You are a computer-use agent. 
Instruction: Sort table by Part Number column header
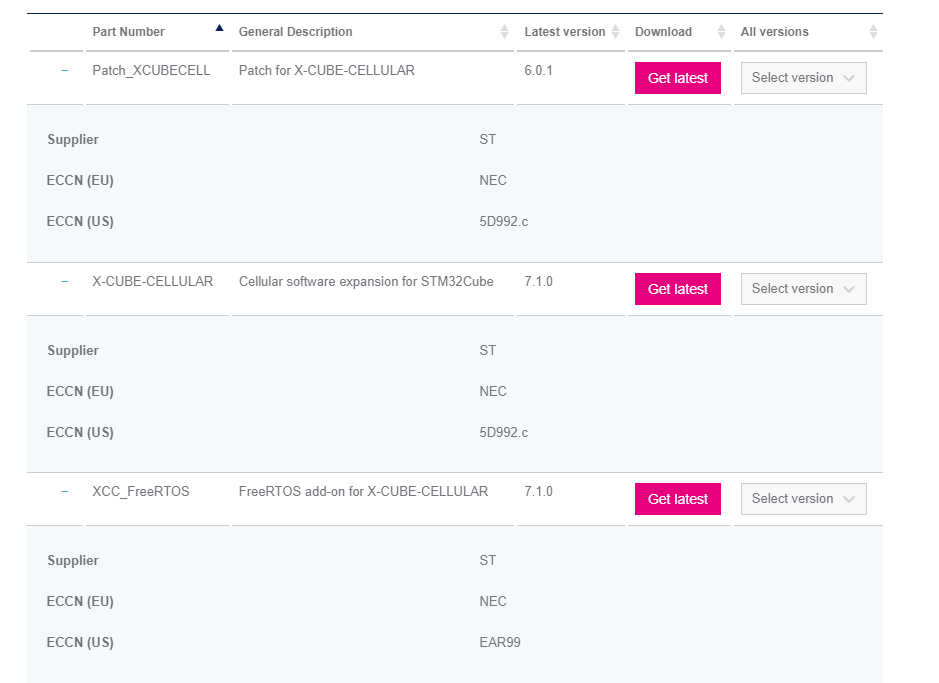(x=128, y=32)
